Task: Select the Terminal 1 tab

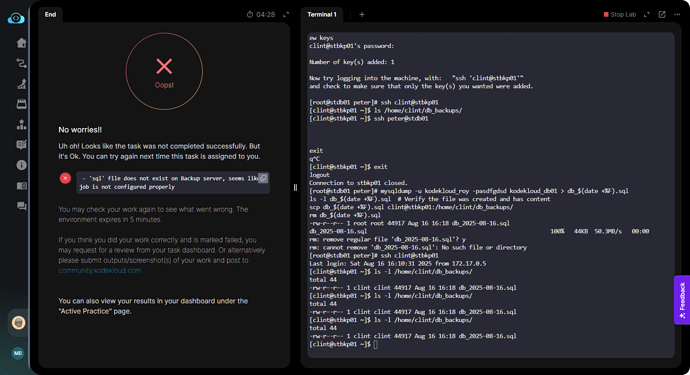Action: tap(322, 15)
